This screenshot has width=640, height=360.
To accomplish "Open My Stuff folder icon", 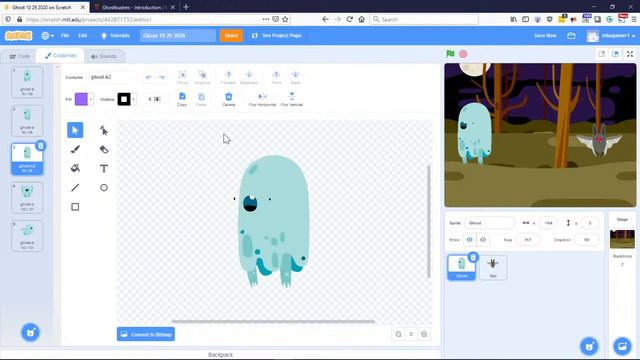I will 571,36.
